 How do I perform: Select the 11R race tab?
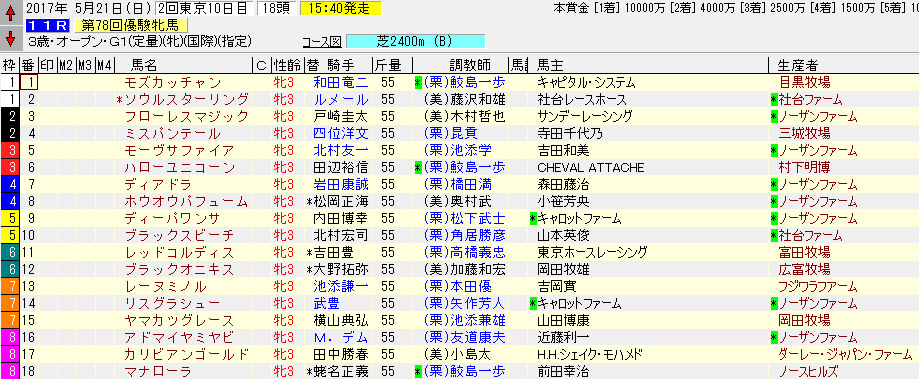(x=48, y=25)
